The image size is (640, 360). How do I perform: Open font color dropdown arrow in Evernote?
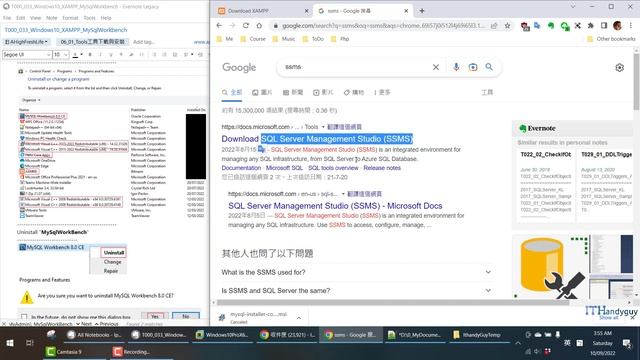tap(81, 55)
